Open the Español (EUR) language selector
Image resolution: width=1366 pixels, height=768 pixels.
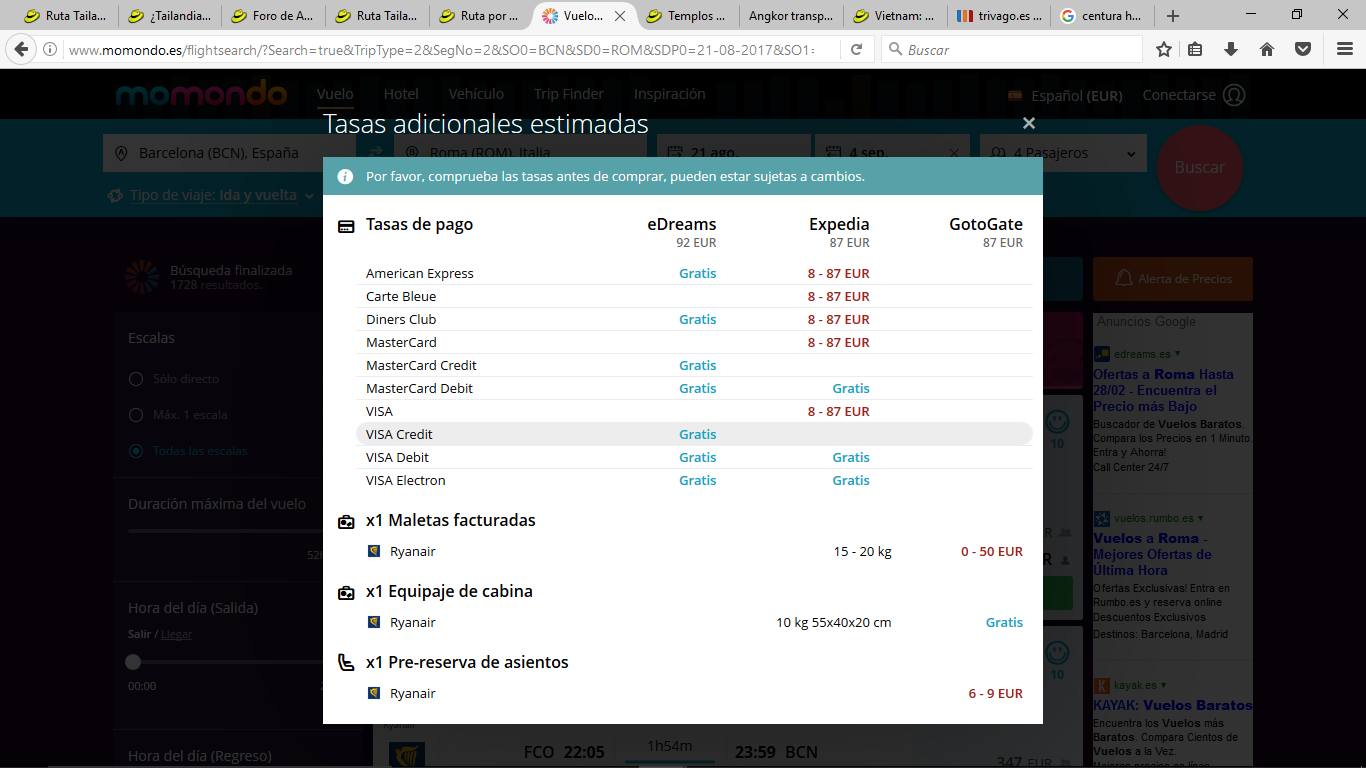pos(1065,96)
